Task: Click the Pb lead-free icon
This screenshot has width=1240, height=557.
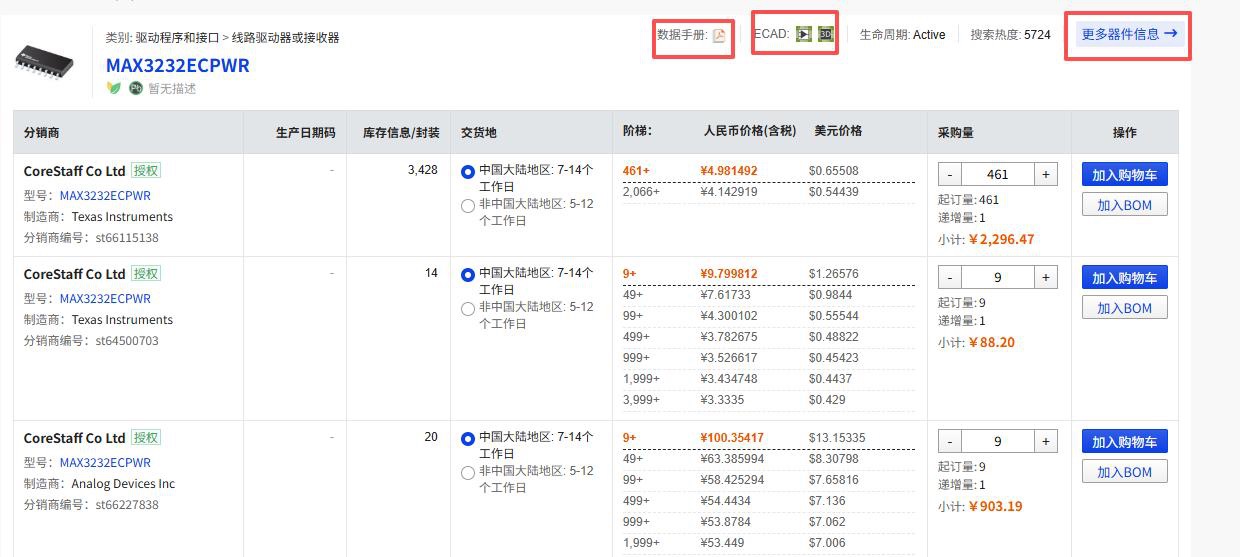Action: coord(136,88)
